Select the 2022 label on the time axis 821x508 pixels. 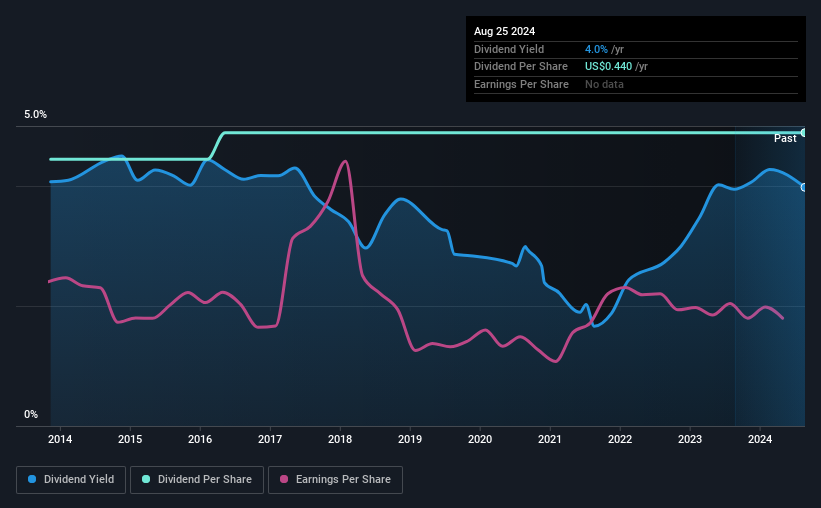coord(620,439)
